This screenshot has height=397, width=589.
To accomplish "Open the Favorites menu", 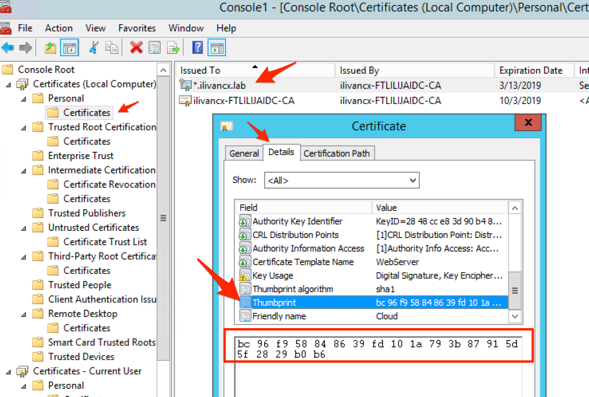I will click(x=137, y=28).
